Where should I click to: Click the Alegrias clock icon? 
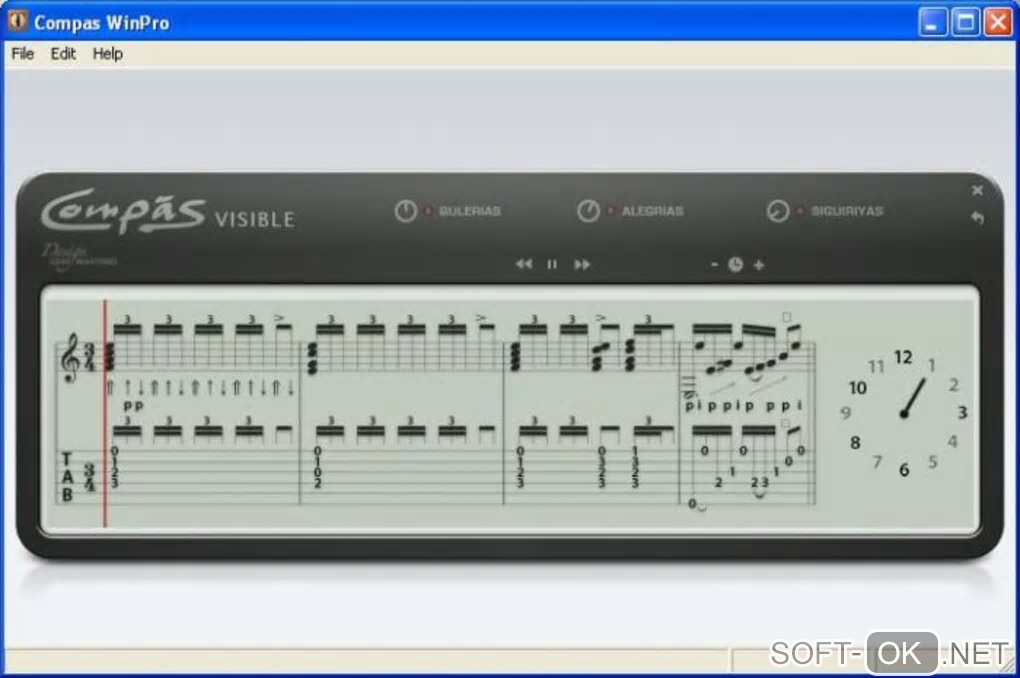click(x=588, y=211)
